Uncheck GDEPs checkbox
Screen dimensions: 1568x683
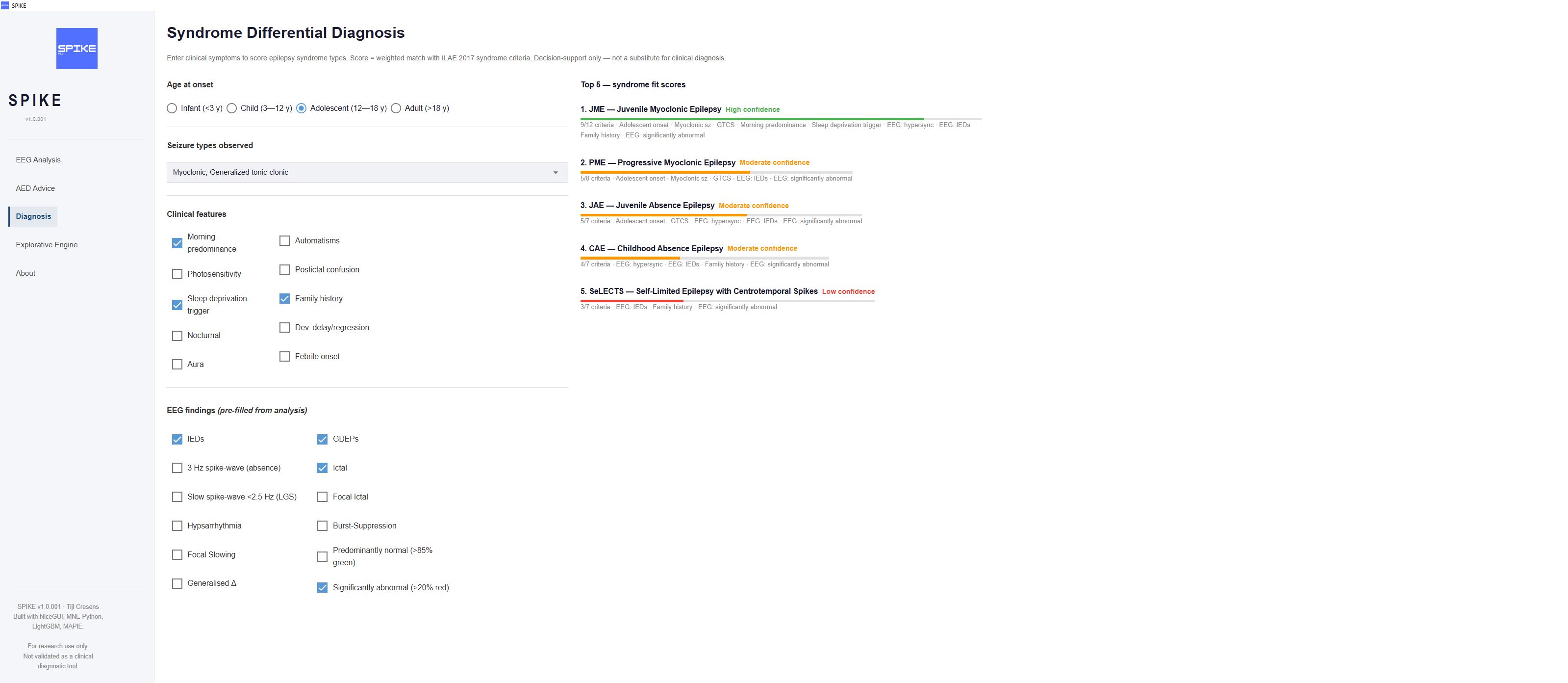point(322,439)
